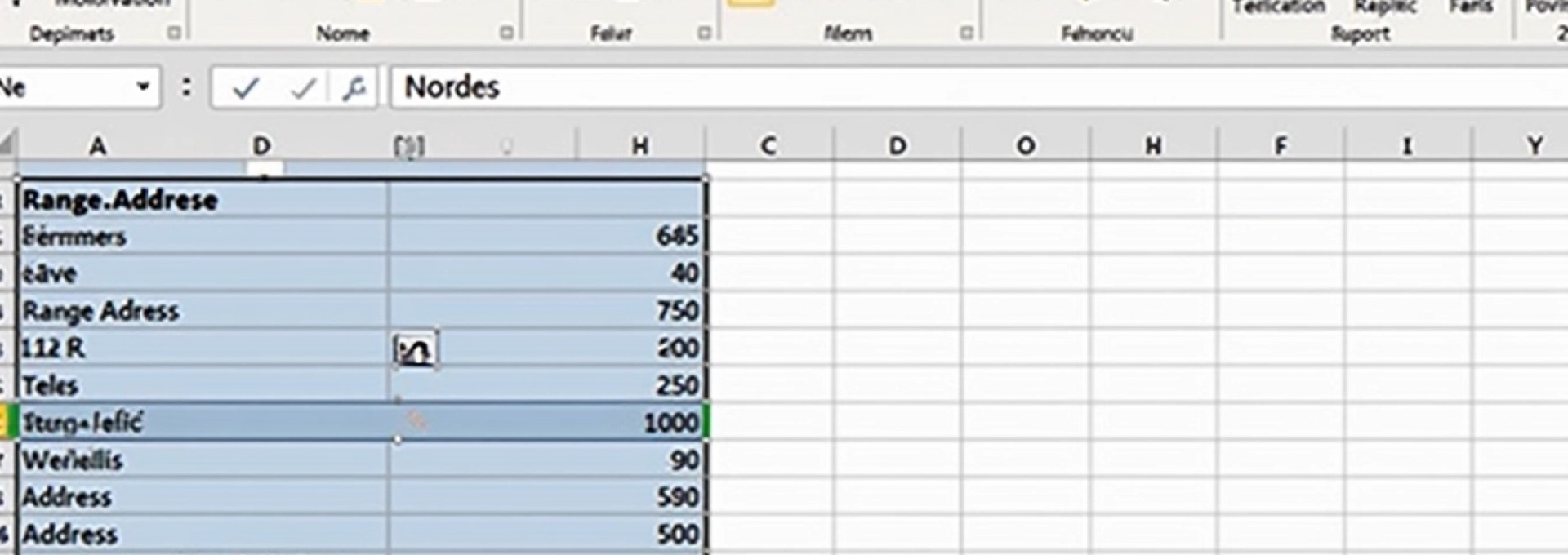
Task: Select the column A header
Action: pos(97,146)
